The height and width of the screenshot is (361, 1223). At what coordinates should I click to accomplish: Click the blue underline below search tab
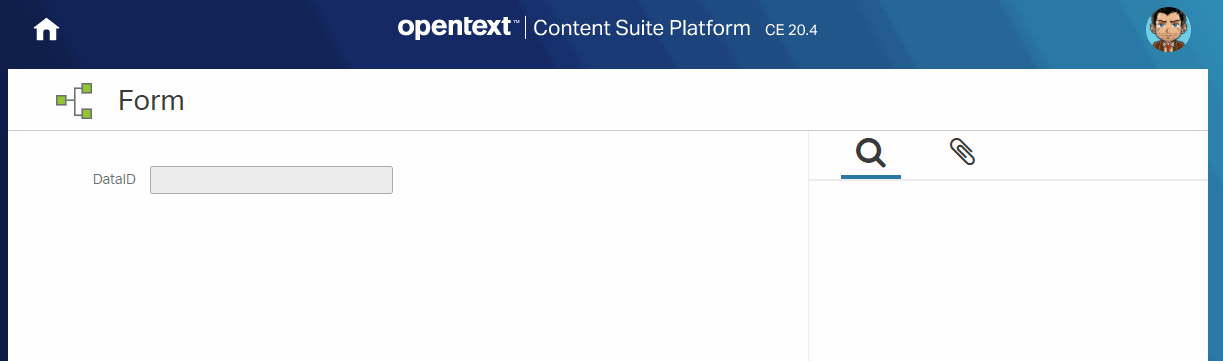coord(871,177)
